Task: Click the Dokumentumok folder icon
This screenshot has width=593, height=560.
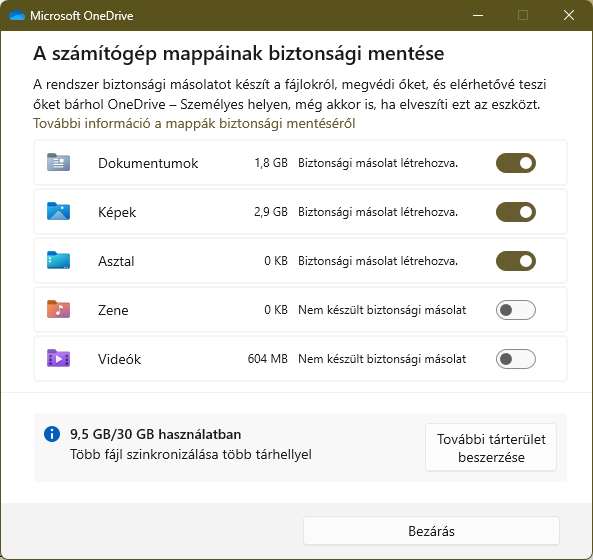Action: pyautogui.click(x=58, y=162)
